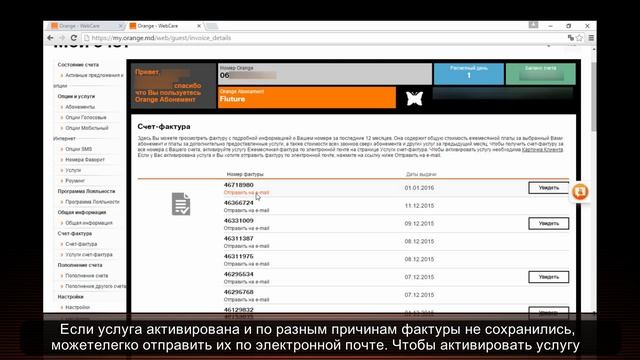Send invoice 46311387 to e-mail

[x=246, y=246]
